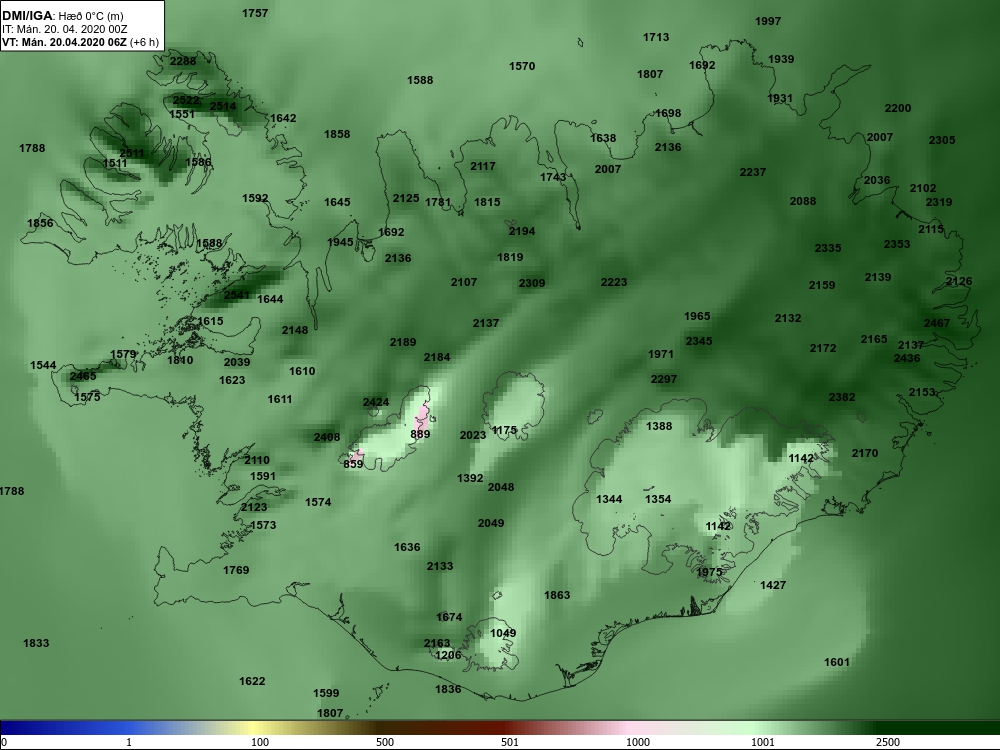Click the legend label "100"

coord(260,742)
